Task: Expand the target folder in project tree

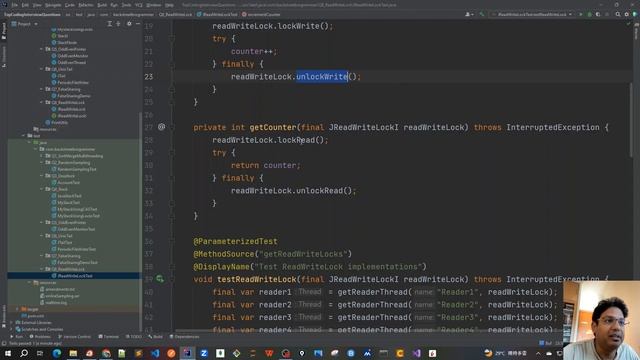Action: click(x=18, y=309)
